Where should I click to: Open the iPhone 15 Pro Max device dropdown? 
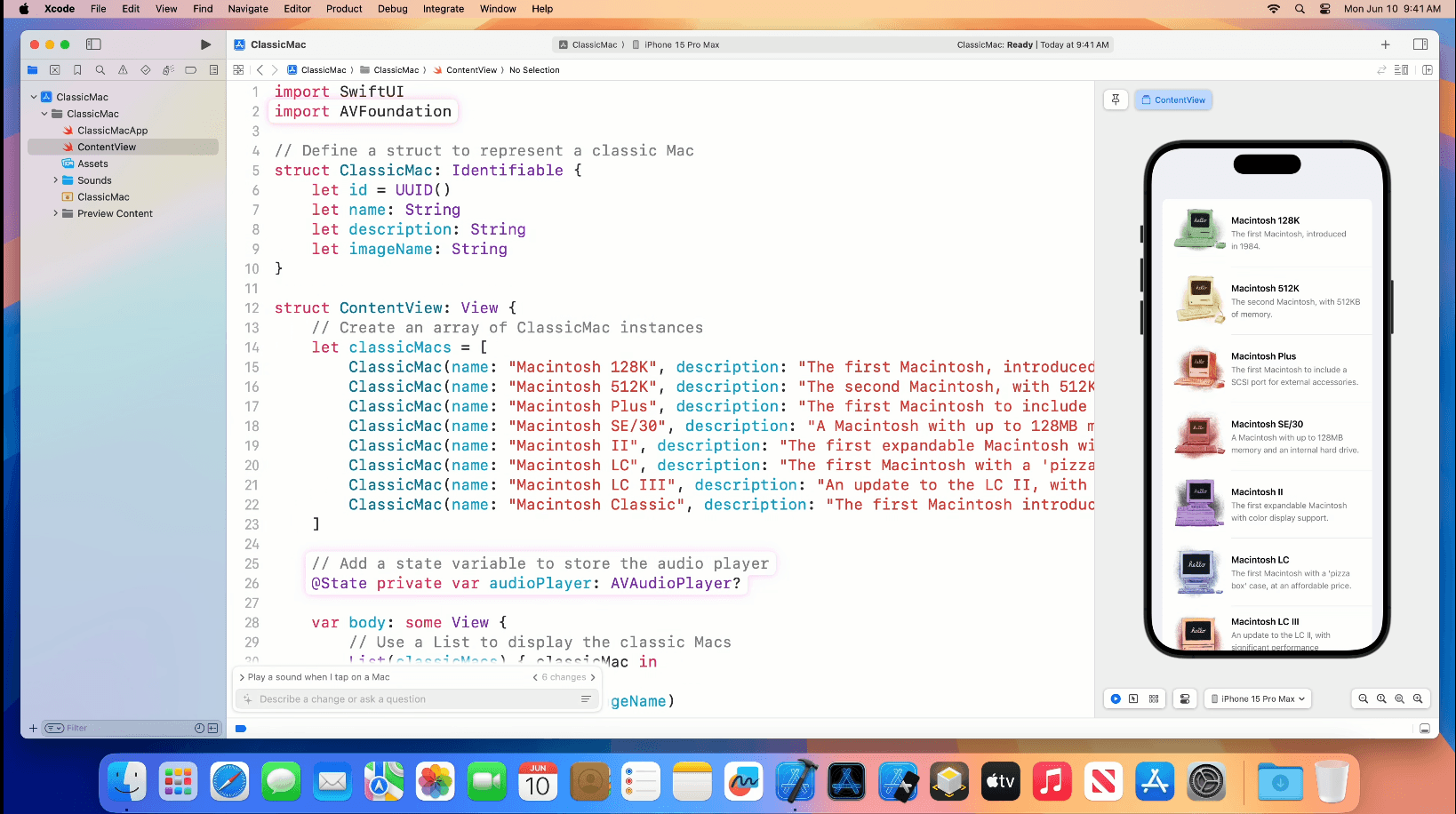pyautogui.click(x=1257, y=698)
